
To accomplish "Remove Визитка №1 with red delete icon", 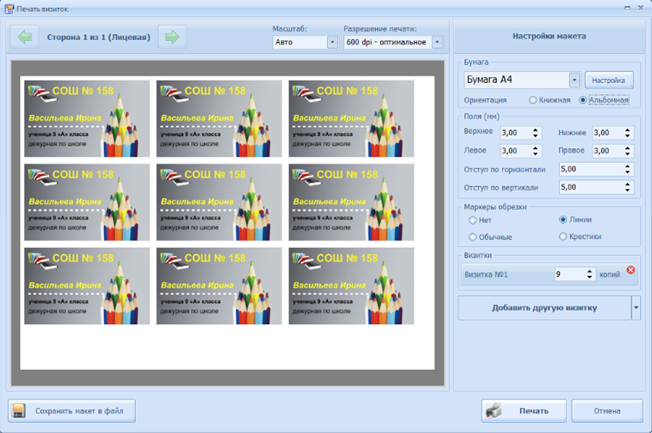I will (630, 270).
